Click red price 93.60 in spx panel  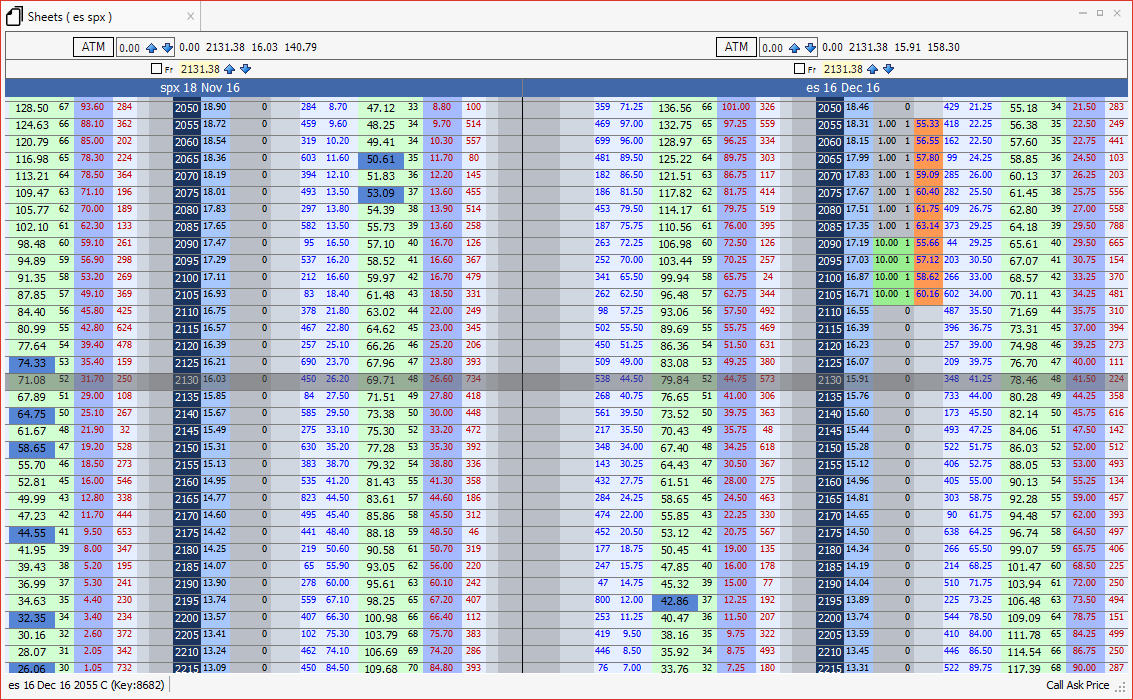pyautogui.click(x=92, y=107)
